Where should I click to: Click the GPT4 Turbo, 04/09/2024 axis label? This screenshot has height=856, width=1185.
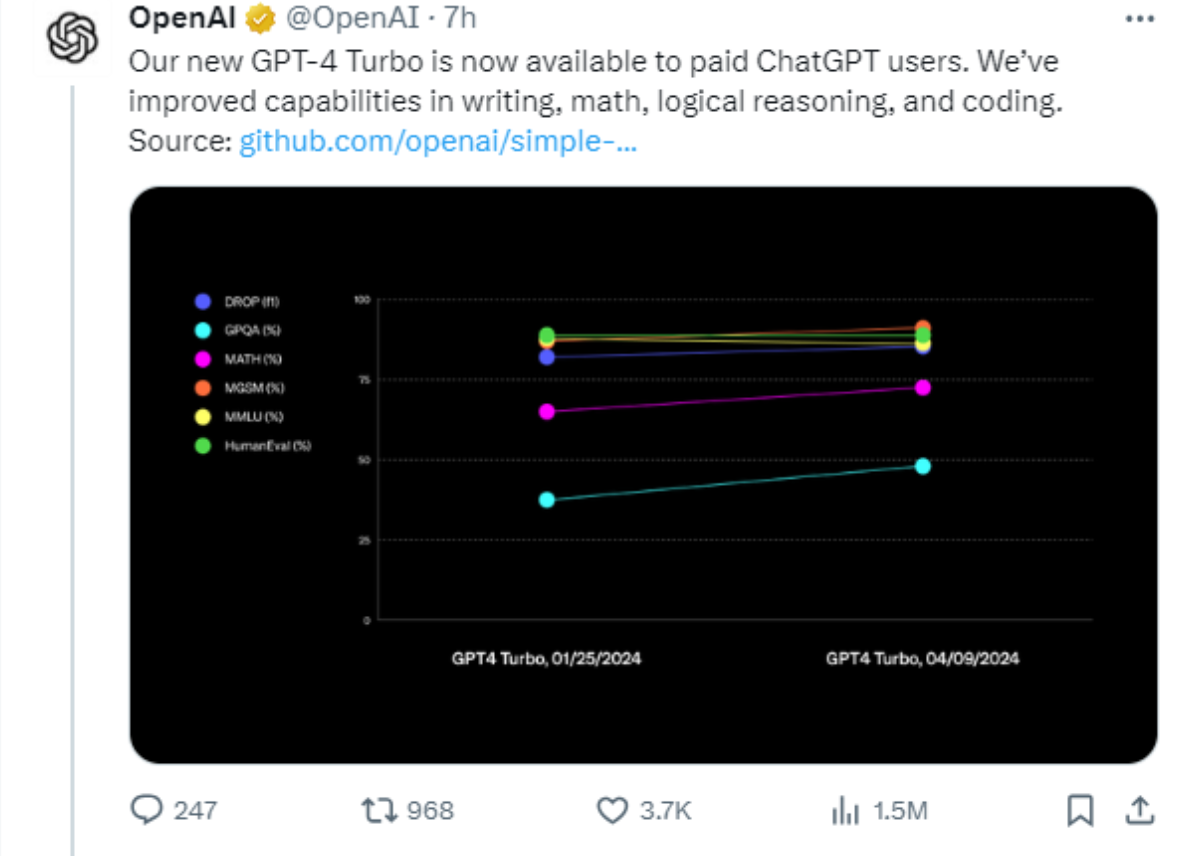[922, 658]
